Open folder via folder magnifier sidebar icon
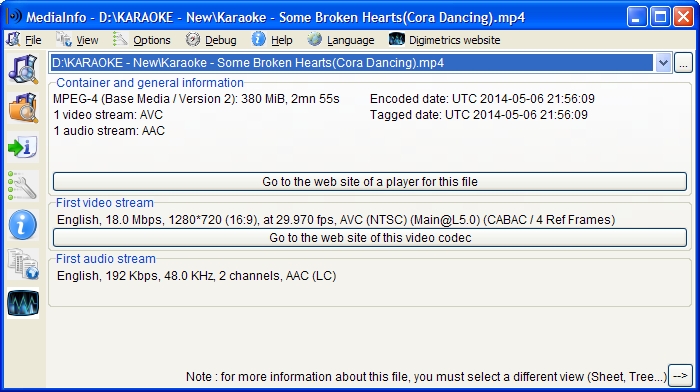700x392 pixels. point(23,108)
